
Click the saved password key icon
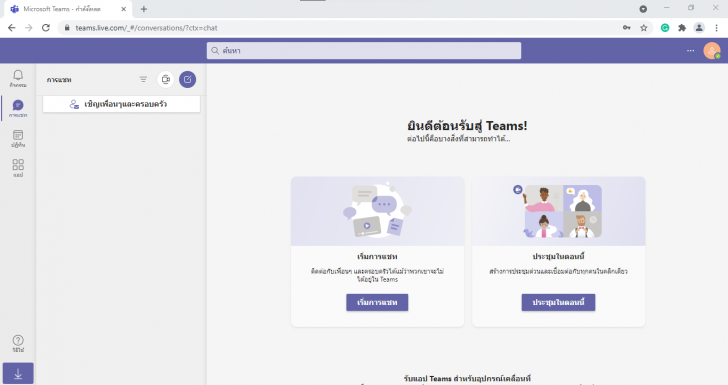(627, 28)
